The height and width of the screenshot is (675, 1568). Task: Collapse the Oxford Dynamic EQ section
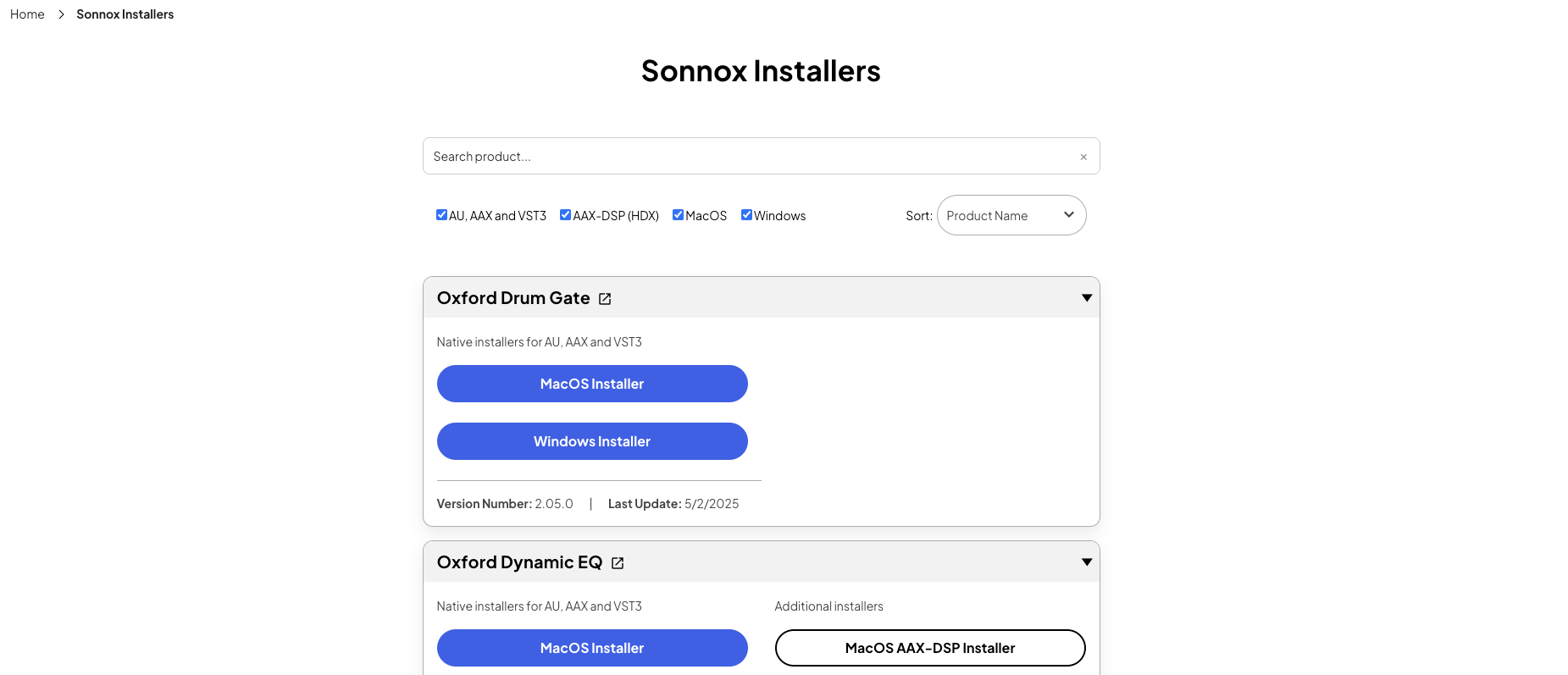pos(1087,562)
